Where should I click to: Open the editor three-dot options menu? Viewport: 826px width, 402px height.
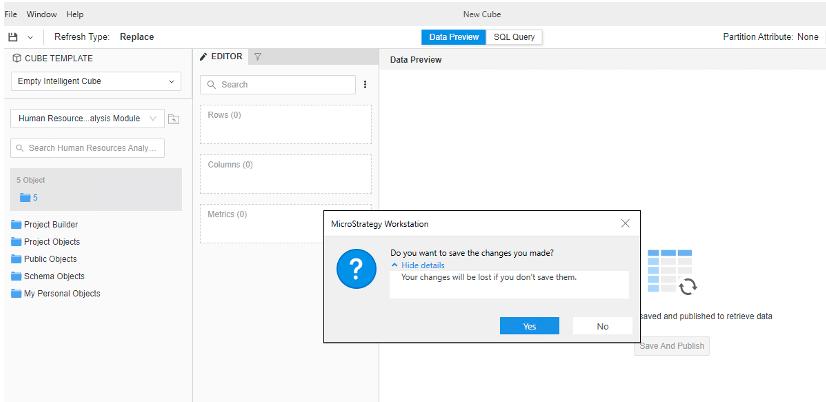click(x=364, y=85)
